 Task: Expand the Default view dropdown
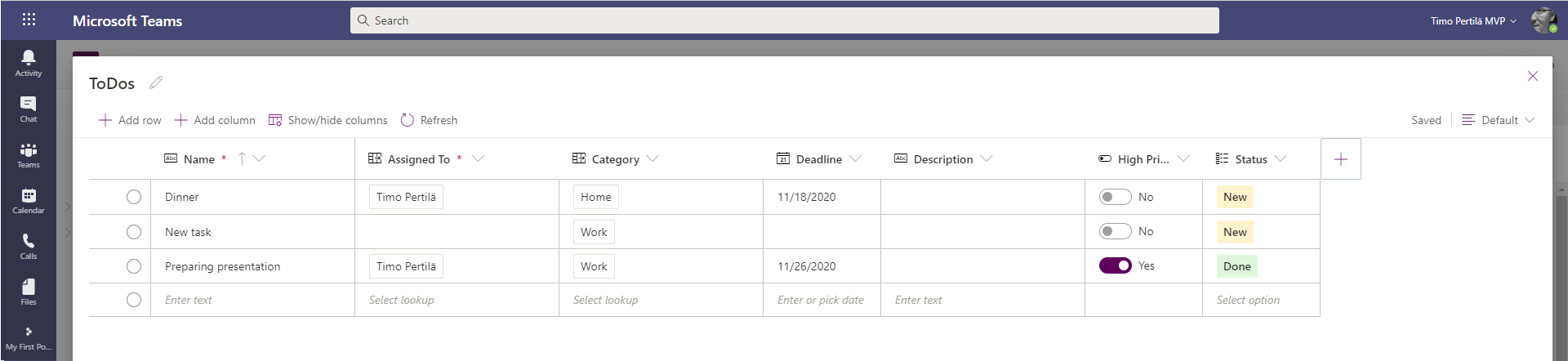pyautogui.click(x=1499, y=120)
